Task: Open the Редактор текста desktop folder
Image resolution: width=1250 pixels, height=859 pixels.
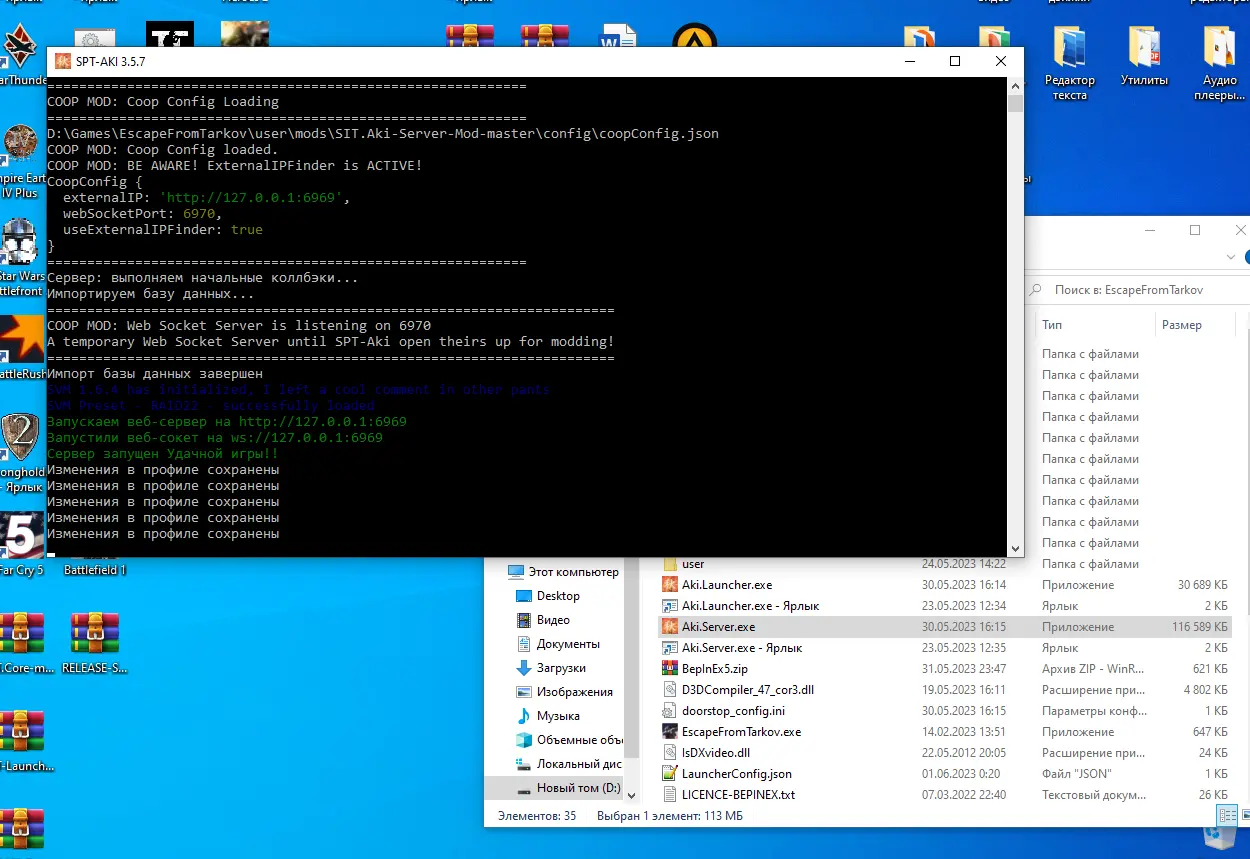Action: pos(1070,62)
